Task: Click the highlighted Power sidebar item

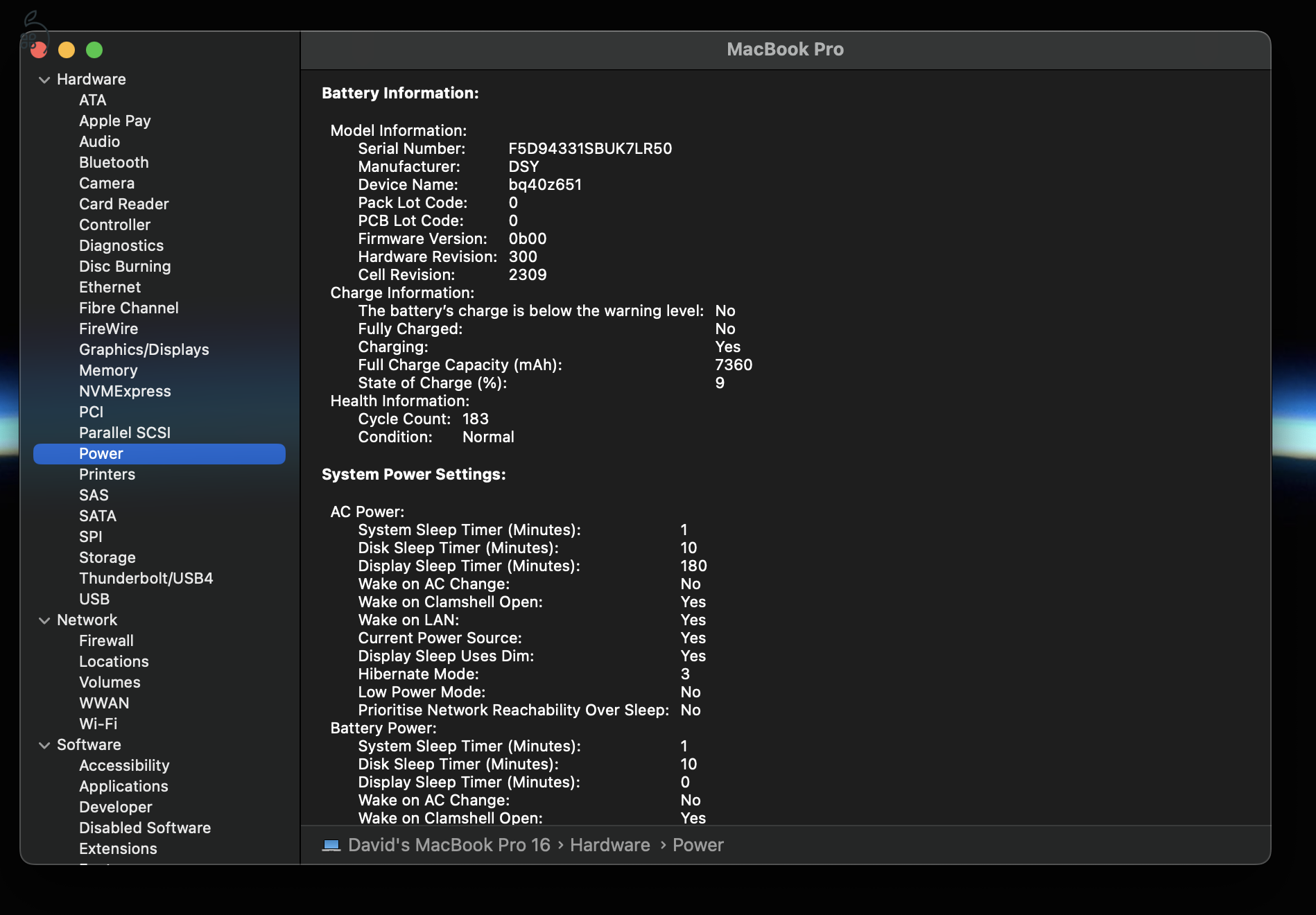Action: (x=159, y=454)
